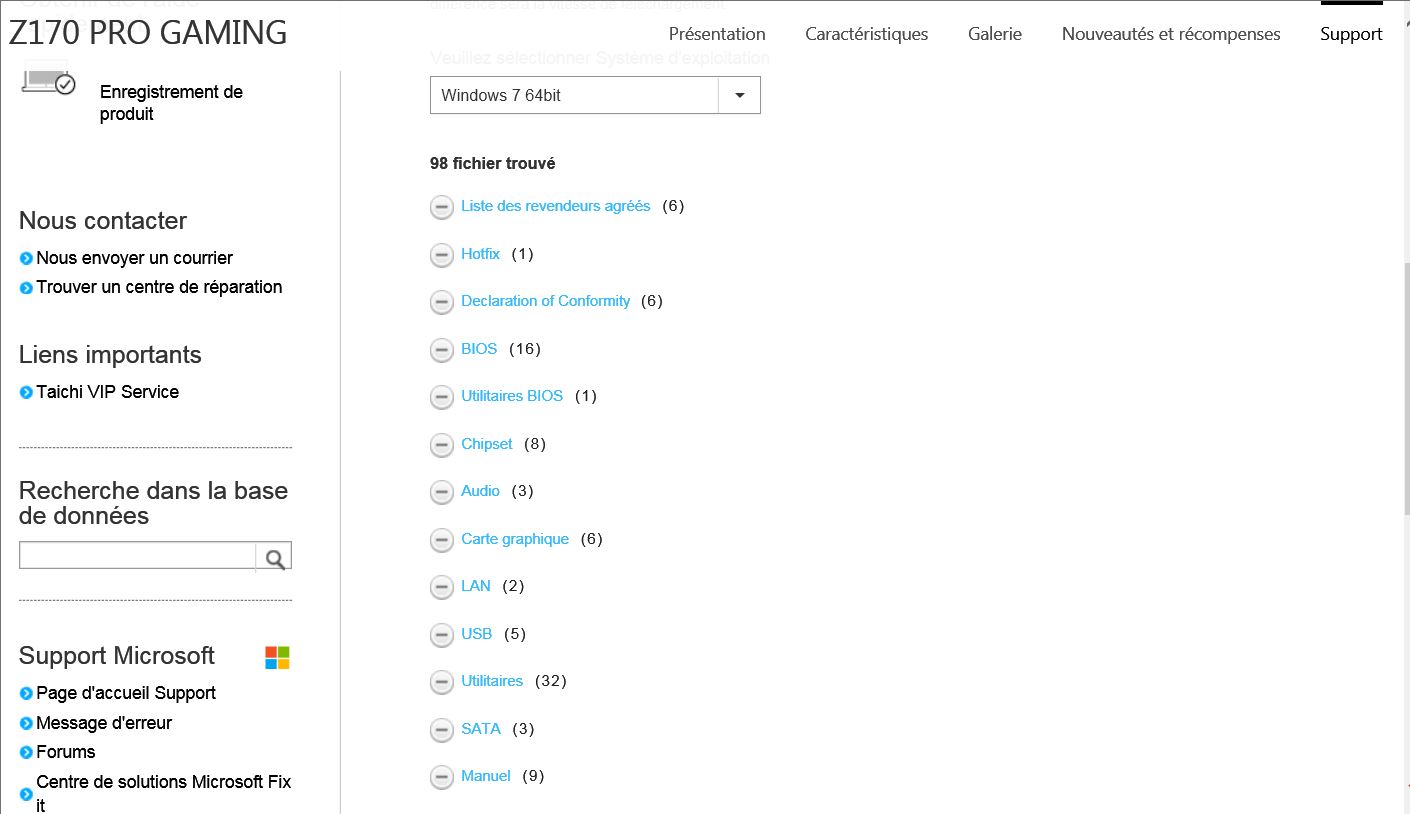Click bullet icon beside Message d'erreur
This screenshot has width=1410, height=814.
26,724
